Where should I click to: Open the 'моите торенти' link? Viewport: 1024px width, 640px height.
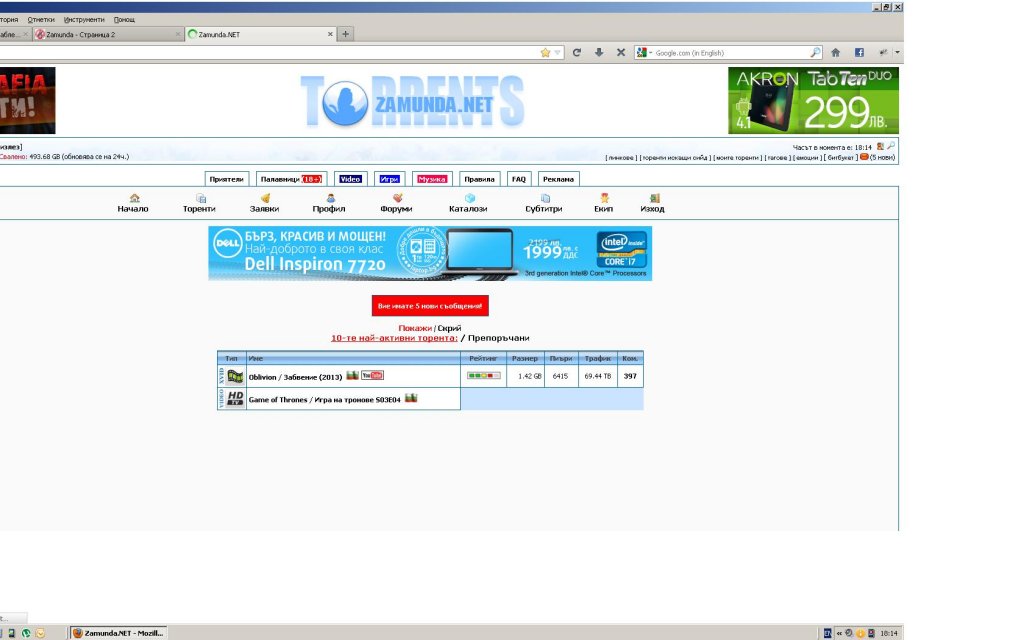point(737,157)
